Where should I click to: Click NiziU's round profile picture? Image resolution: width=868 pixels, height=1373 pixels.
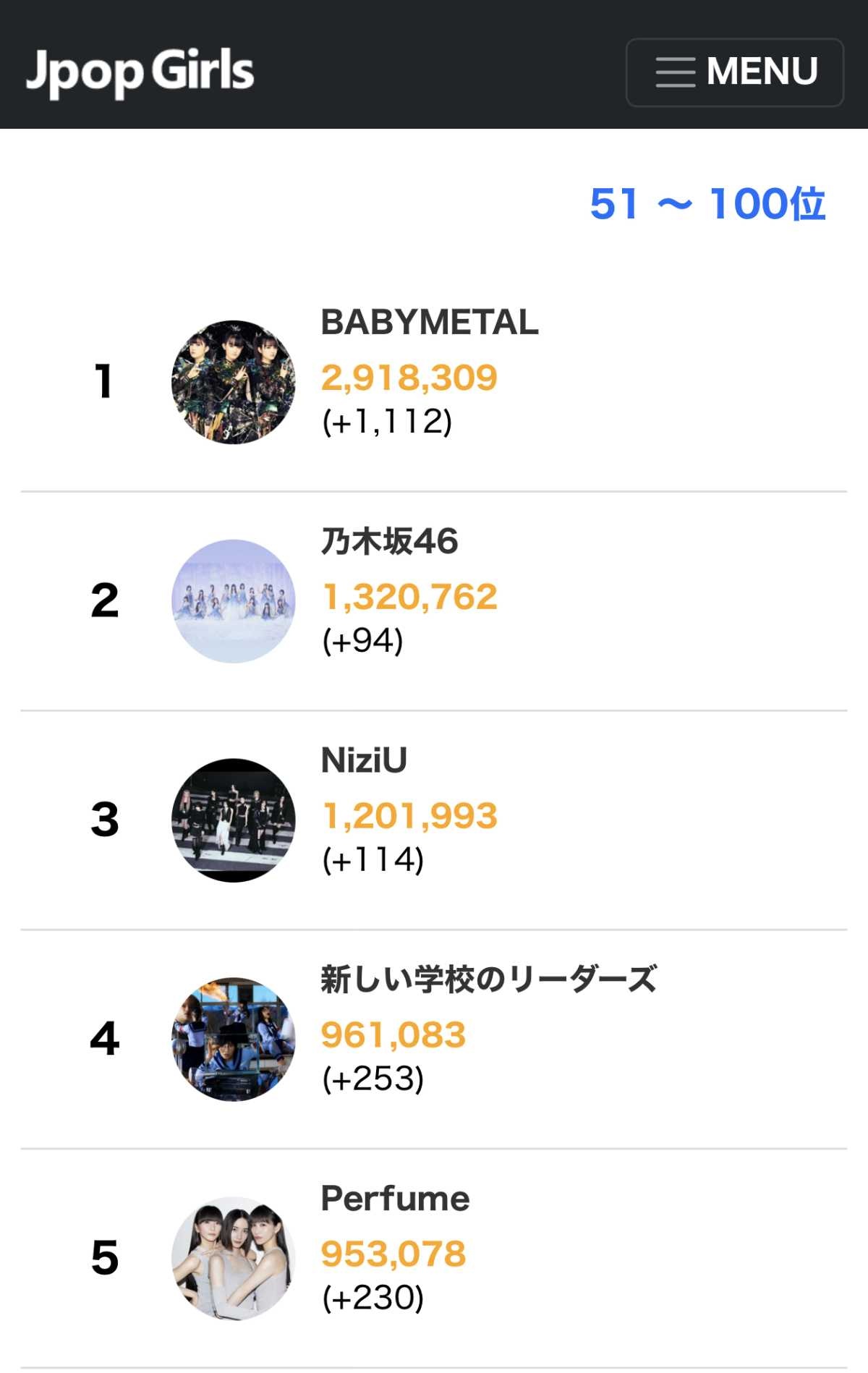pos(233,820)
